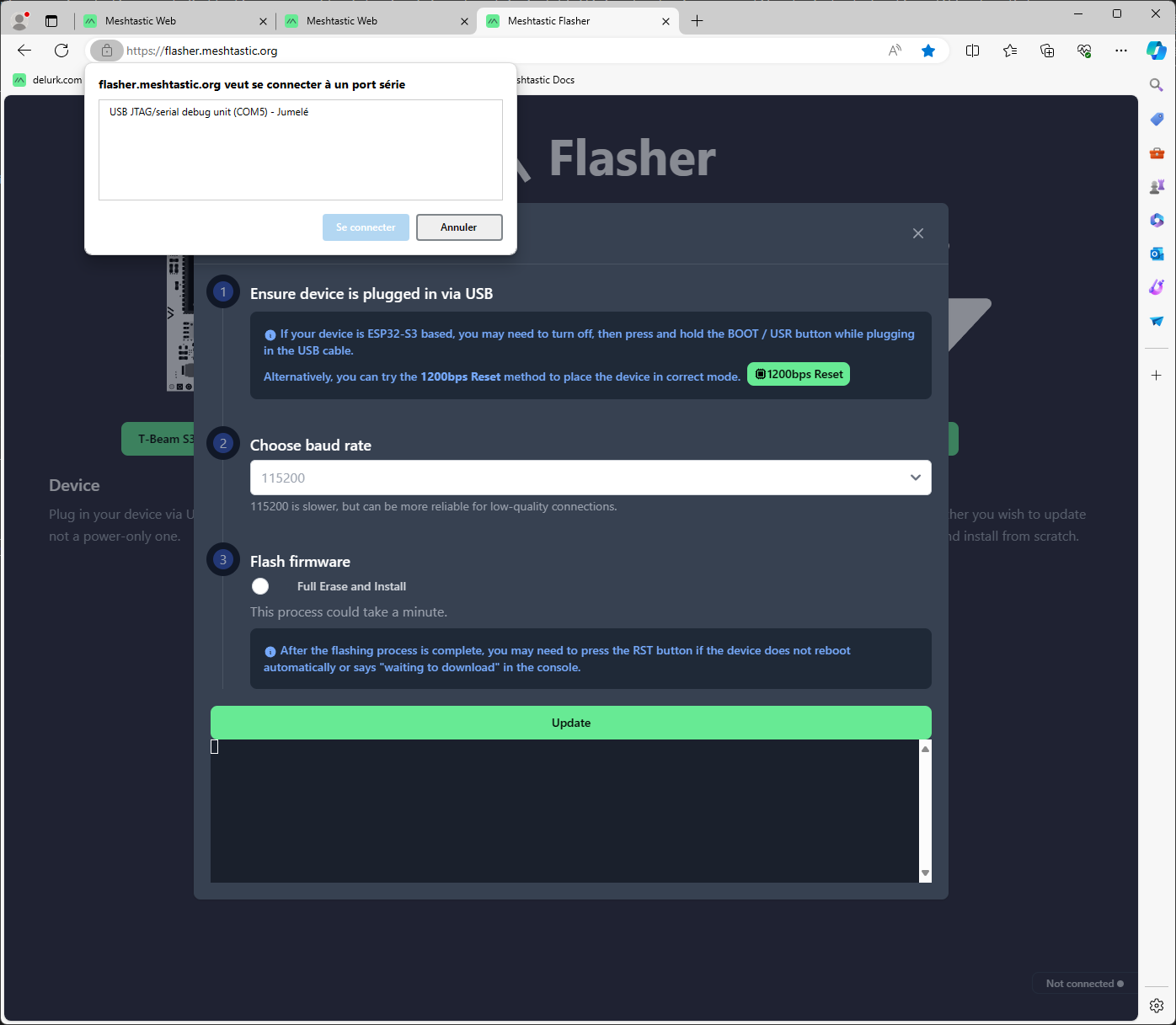Close the first Meshtastic Web tab
Screen dimensions: 1176x1025
pos(263,21)
